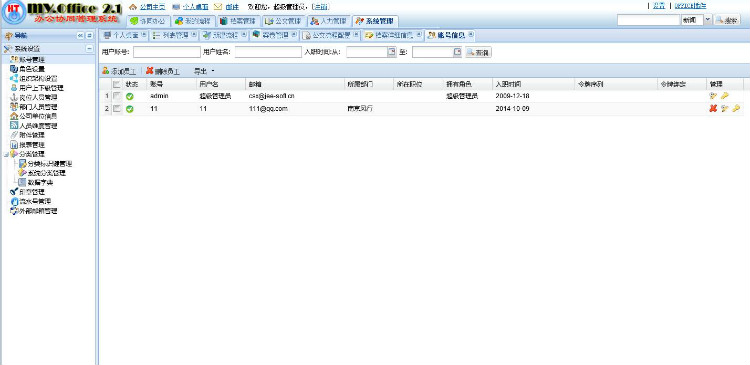Open the 导出 export dropdown
The width and height of the screenshot is (750, 365).
click(204, 71)
